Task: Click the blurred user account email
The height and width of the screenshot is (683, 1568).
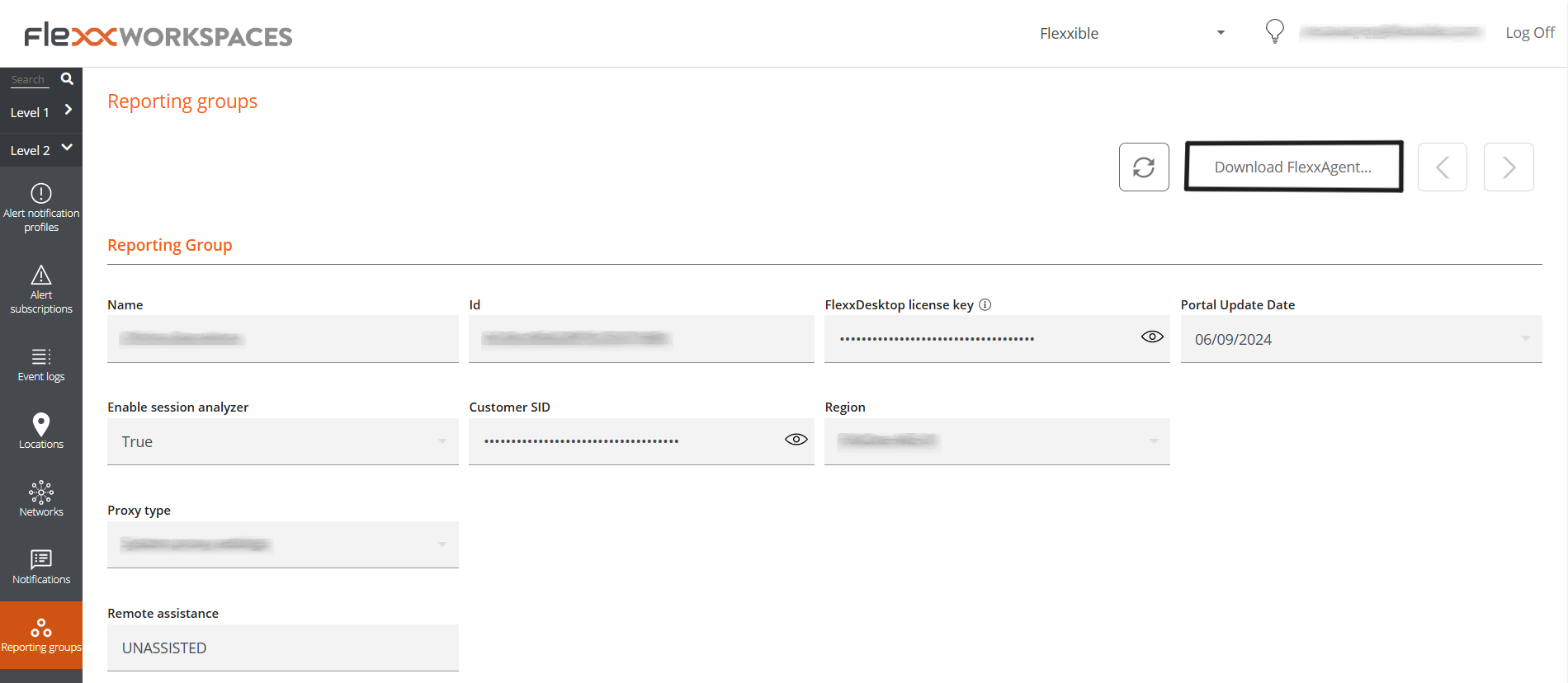Action: (1391, 32)
